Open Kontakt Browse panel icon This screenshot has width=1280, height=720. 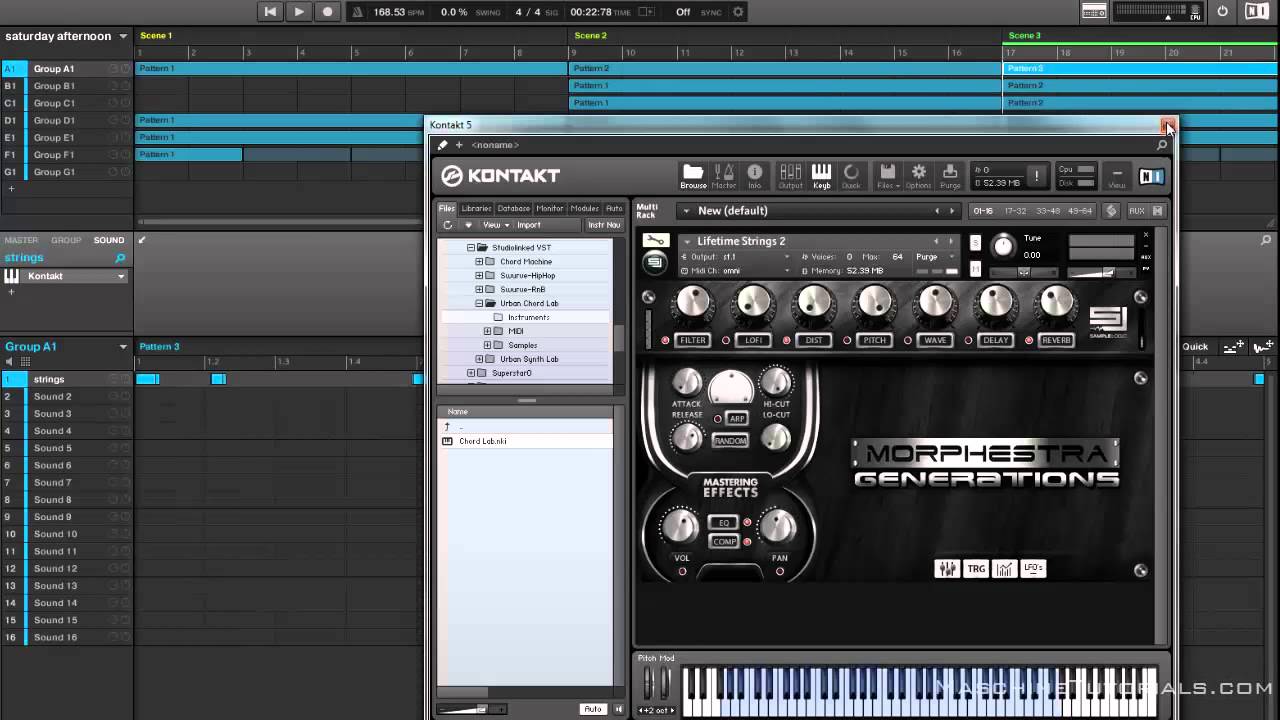(693, 176)
